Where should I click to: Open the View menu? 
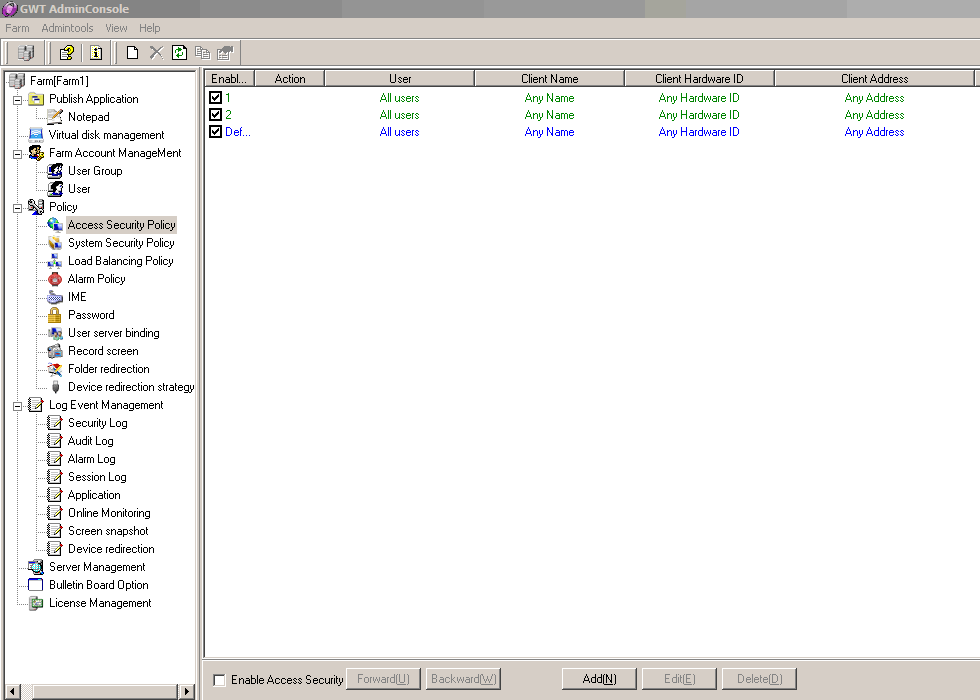[116, 28]
